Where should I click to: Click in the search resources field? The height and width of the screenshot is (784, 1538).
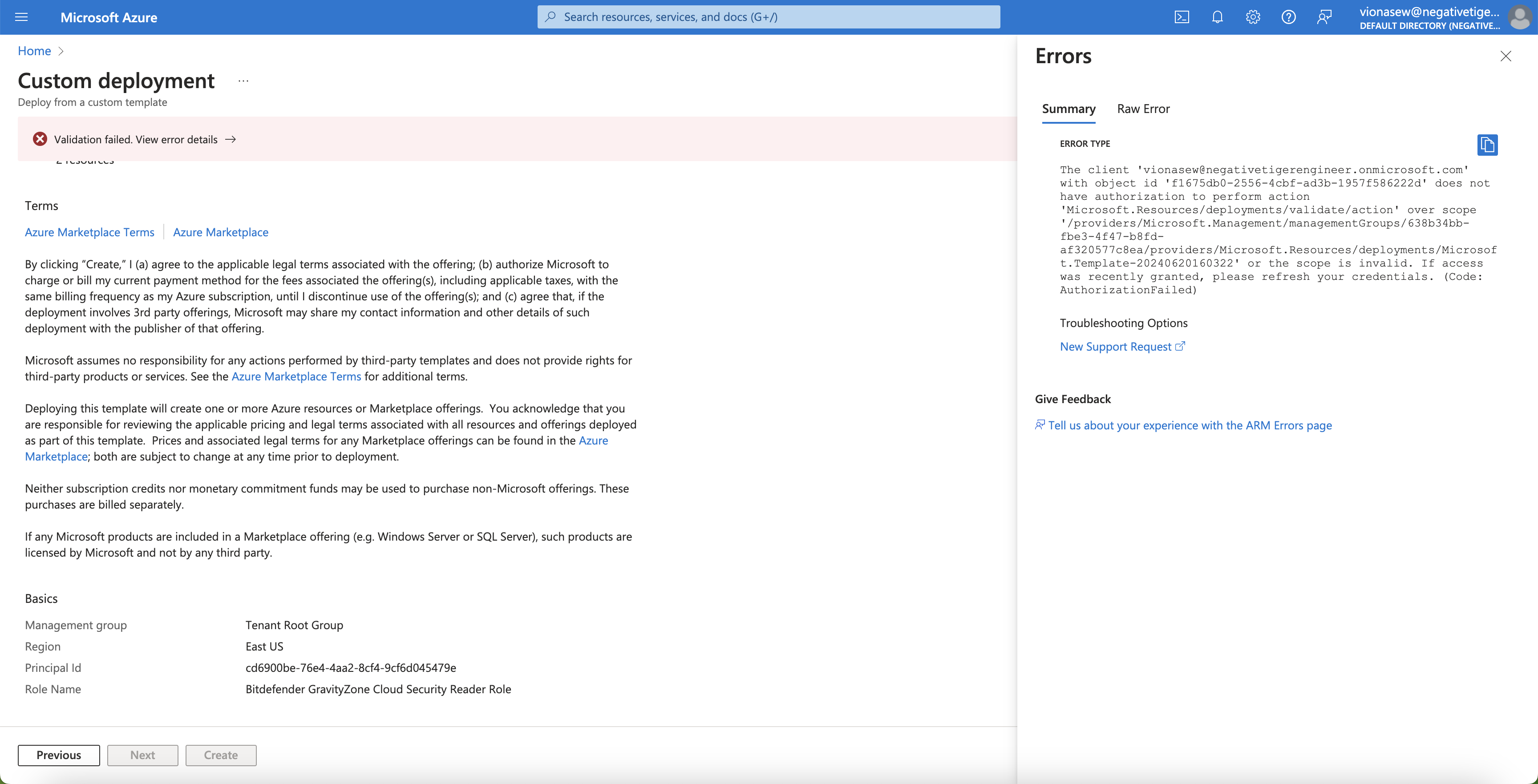769,17
